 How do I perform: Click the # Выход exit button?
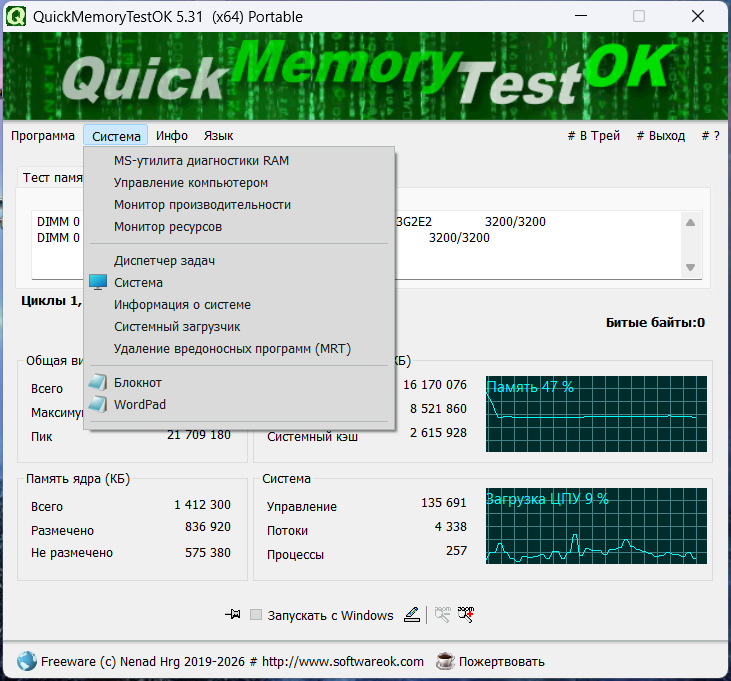pos(660,136)
